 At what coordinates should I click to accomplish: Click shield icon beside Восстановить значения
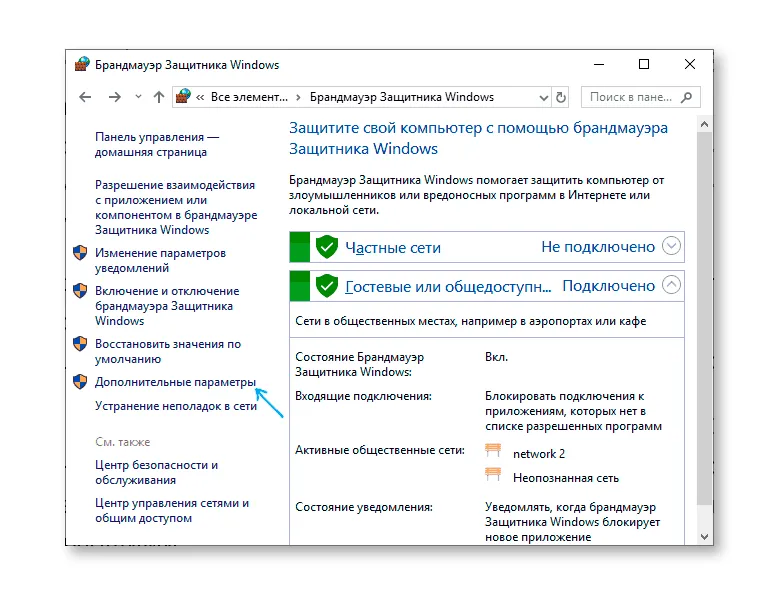(80, 344)
